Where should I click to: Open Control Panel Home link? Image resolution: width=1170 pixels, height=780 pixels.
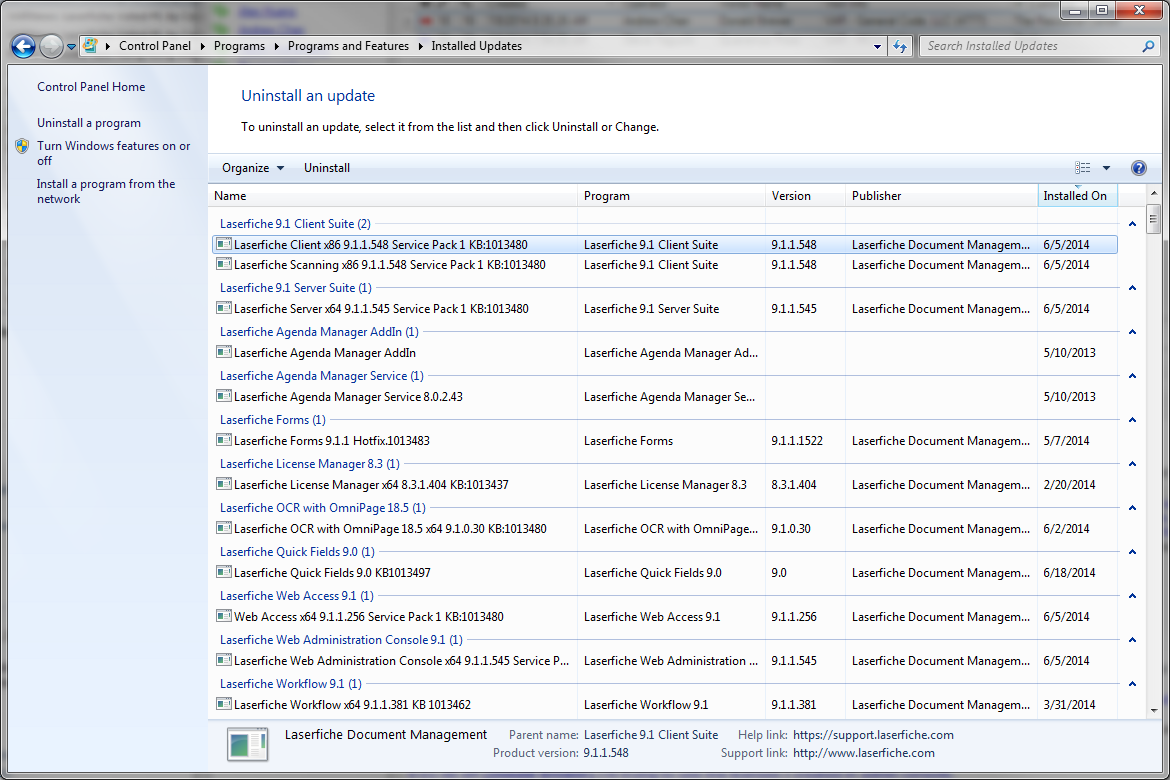point(91,87)
